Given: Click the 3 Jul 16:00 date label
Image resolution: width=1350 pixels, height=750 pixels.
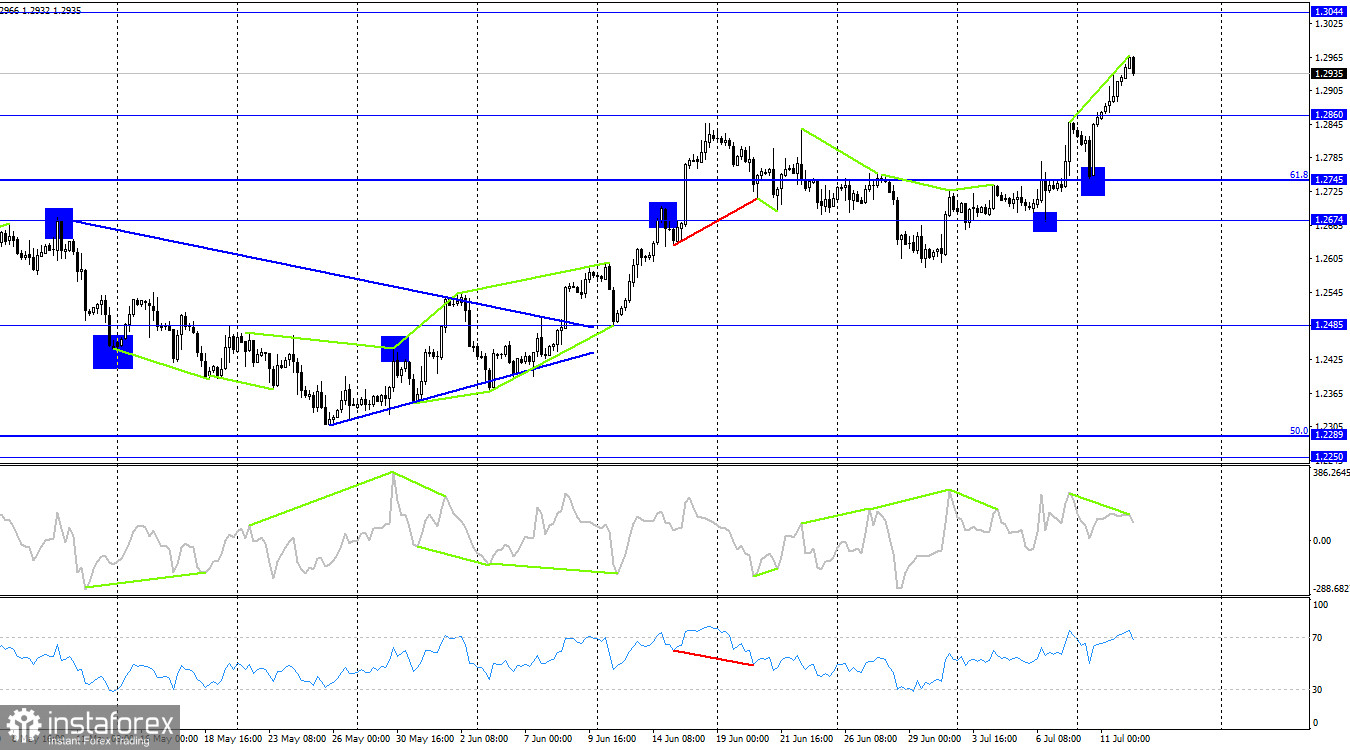Looking at the screenshot, I should (997, 741).
